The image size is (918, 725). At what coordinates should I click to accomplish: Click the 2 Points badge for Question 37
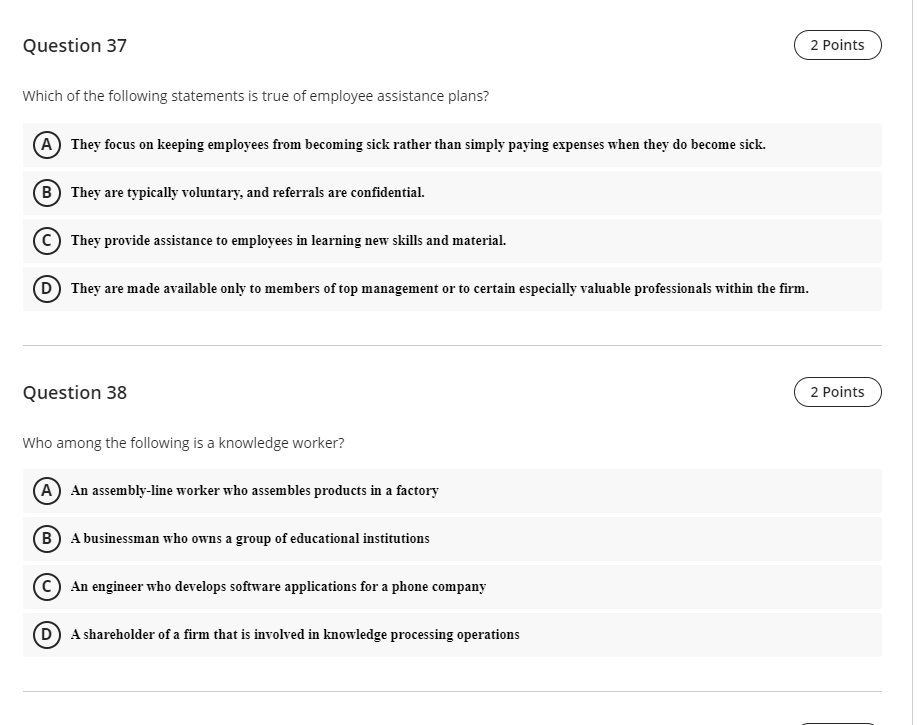coord(838,44)
